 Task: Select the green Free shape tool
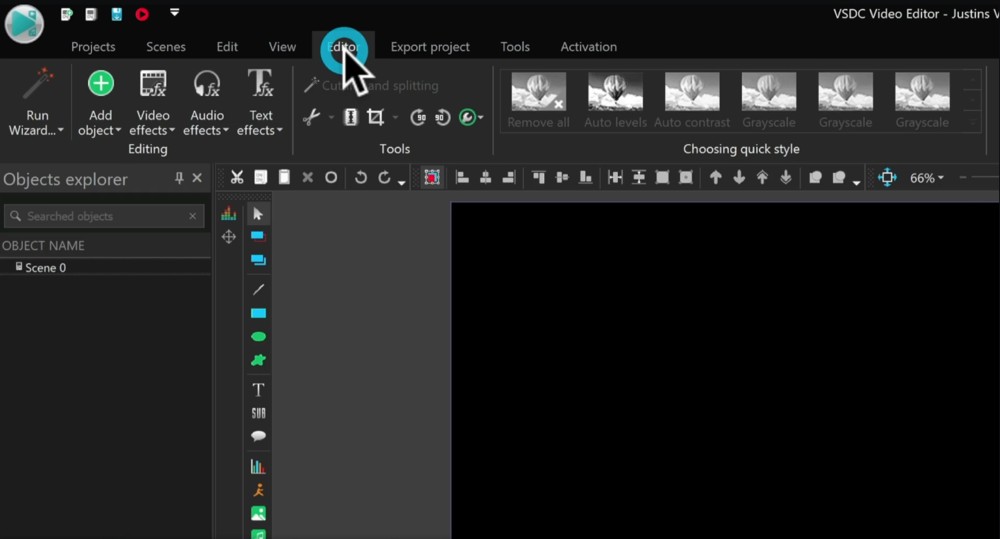(x=258, y=360)
